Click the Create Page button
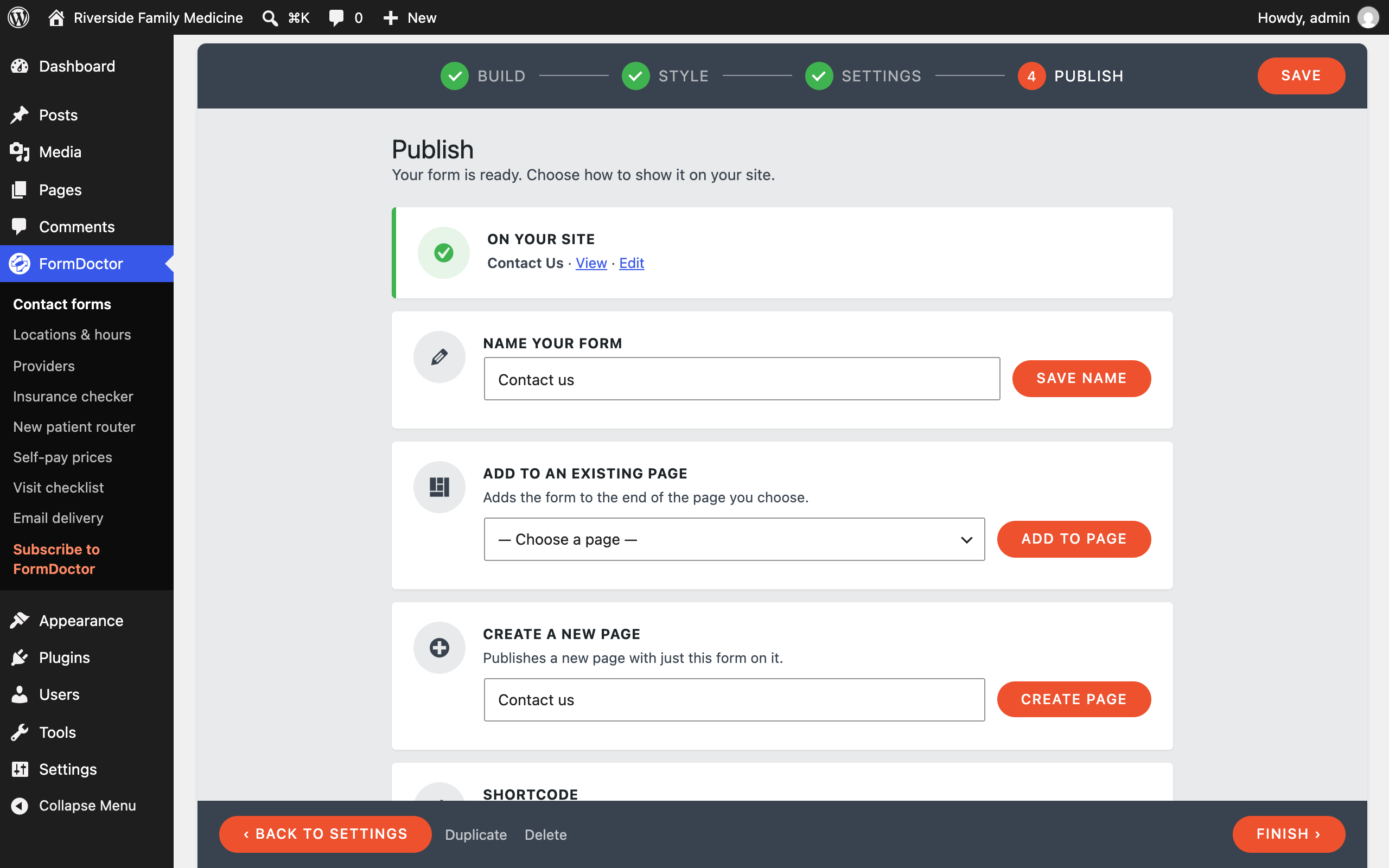1389x868 pixels. [1073, 699]
